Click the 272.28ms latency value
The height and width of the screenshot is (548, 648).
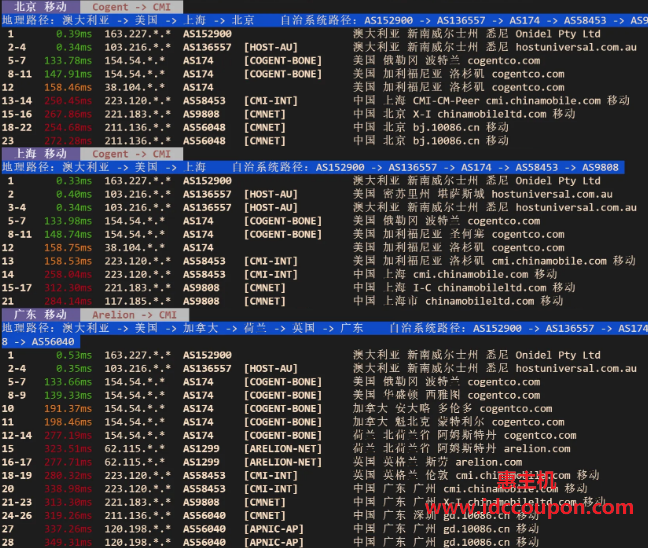click(x=68, y=141)
